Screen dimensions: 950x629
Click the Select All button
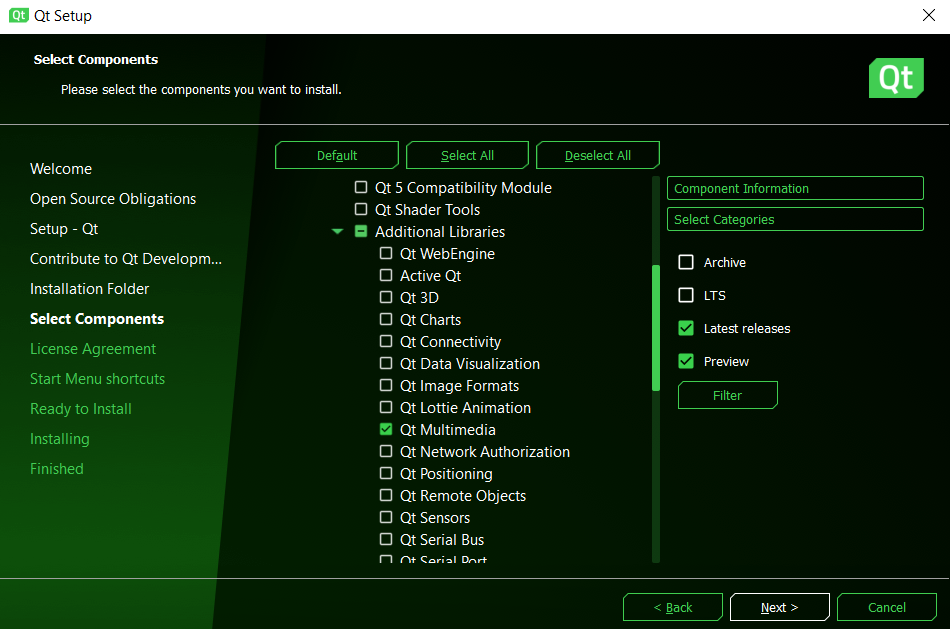[x=467, y=155]
